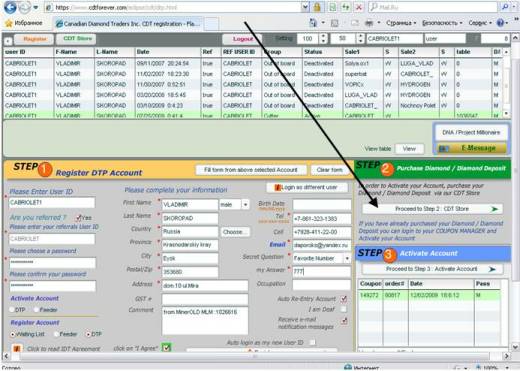Toggle Receive e-mail notification checkbox
Image resolution: width=520 pixels, height=371 pixels.
click(343, 321)
